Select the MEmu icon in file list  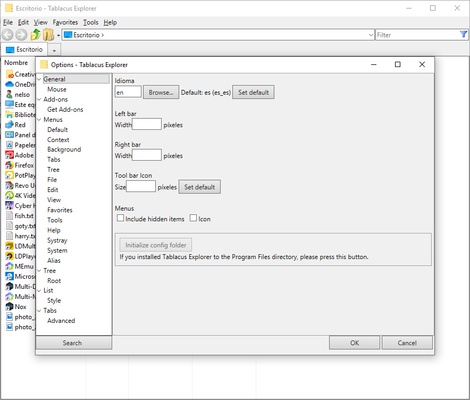click(x=9, y=266)
